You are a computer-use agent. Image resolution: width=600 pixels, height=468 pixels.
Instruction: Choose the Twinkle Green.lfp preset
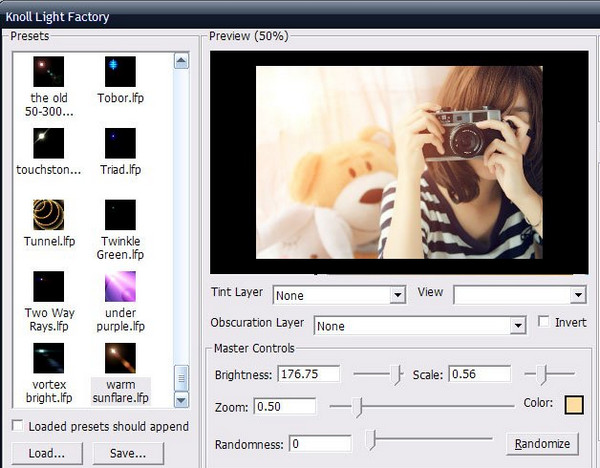point(120,214)
